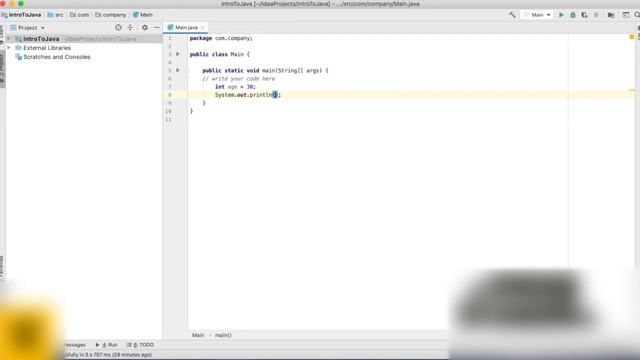640x360 pixels.
Task: Open the Project view selector dropdown
Action: 27,27
